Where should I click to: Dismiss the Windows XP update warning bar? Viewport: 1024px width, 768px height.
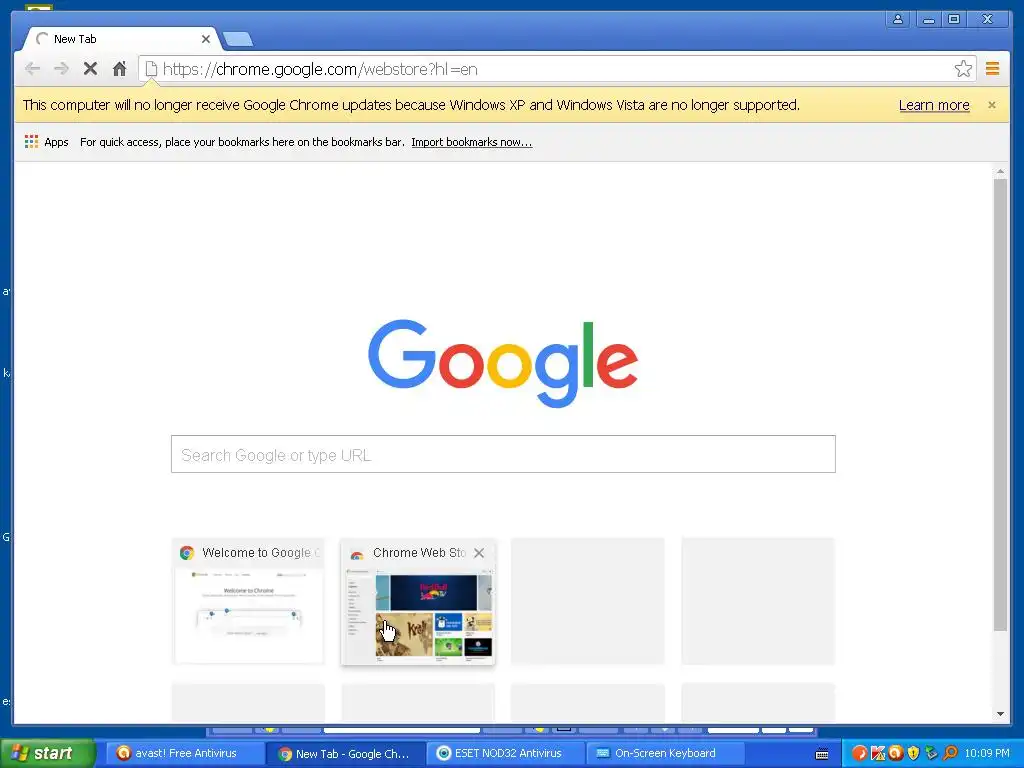click(x=992, y=105)
